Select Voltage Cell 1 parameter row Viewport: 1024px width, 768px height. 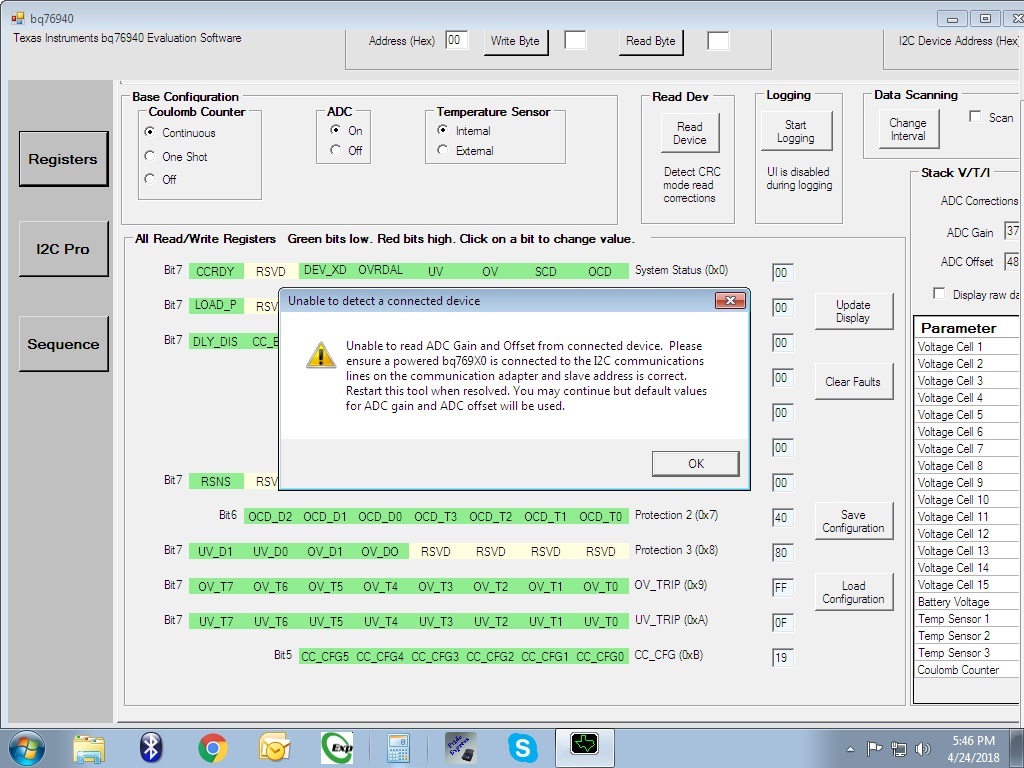967,347
